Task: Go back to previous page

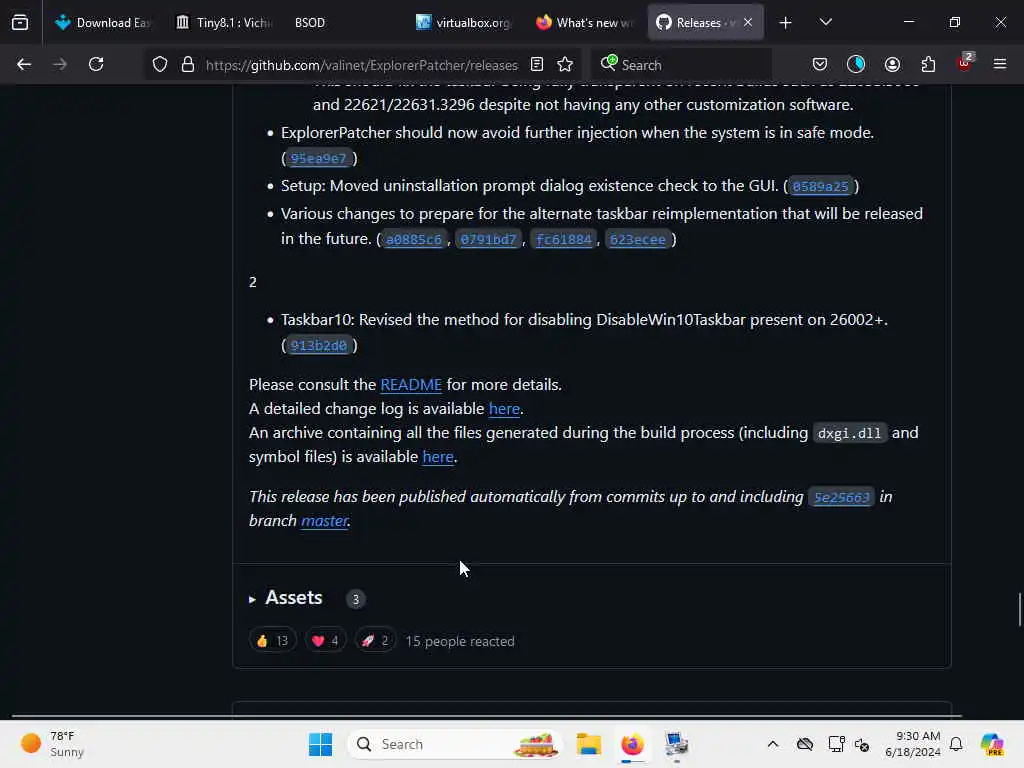Action: click(x=24, y=64)
